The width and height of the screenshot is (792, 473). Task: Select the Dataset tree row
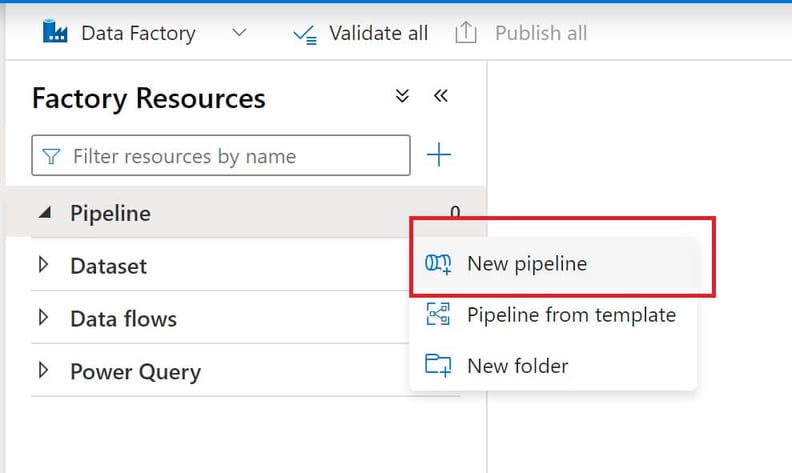pyautogui.click(x=220, y=265)
